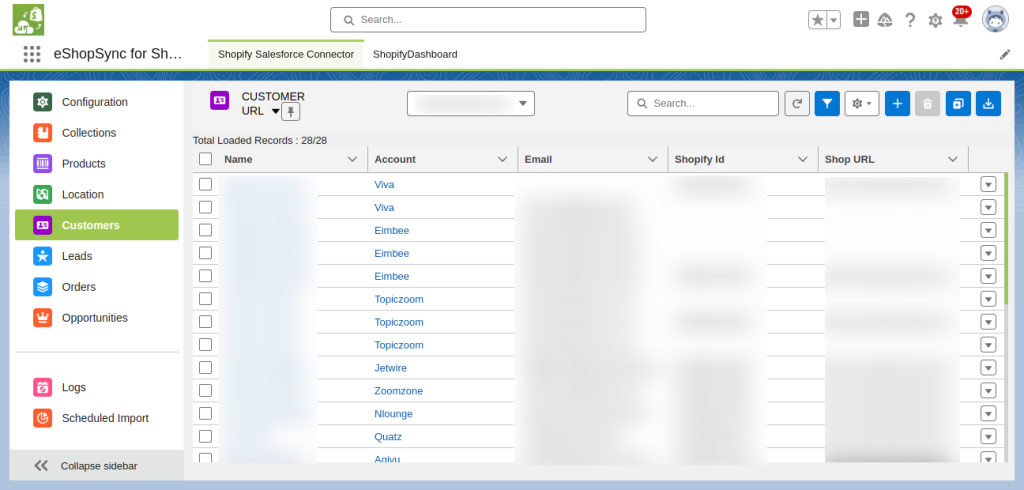Check the first Viva row checkbox
Viewport: 1024px width, 490px height.
(206, 184)
